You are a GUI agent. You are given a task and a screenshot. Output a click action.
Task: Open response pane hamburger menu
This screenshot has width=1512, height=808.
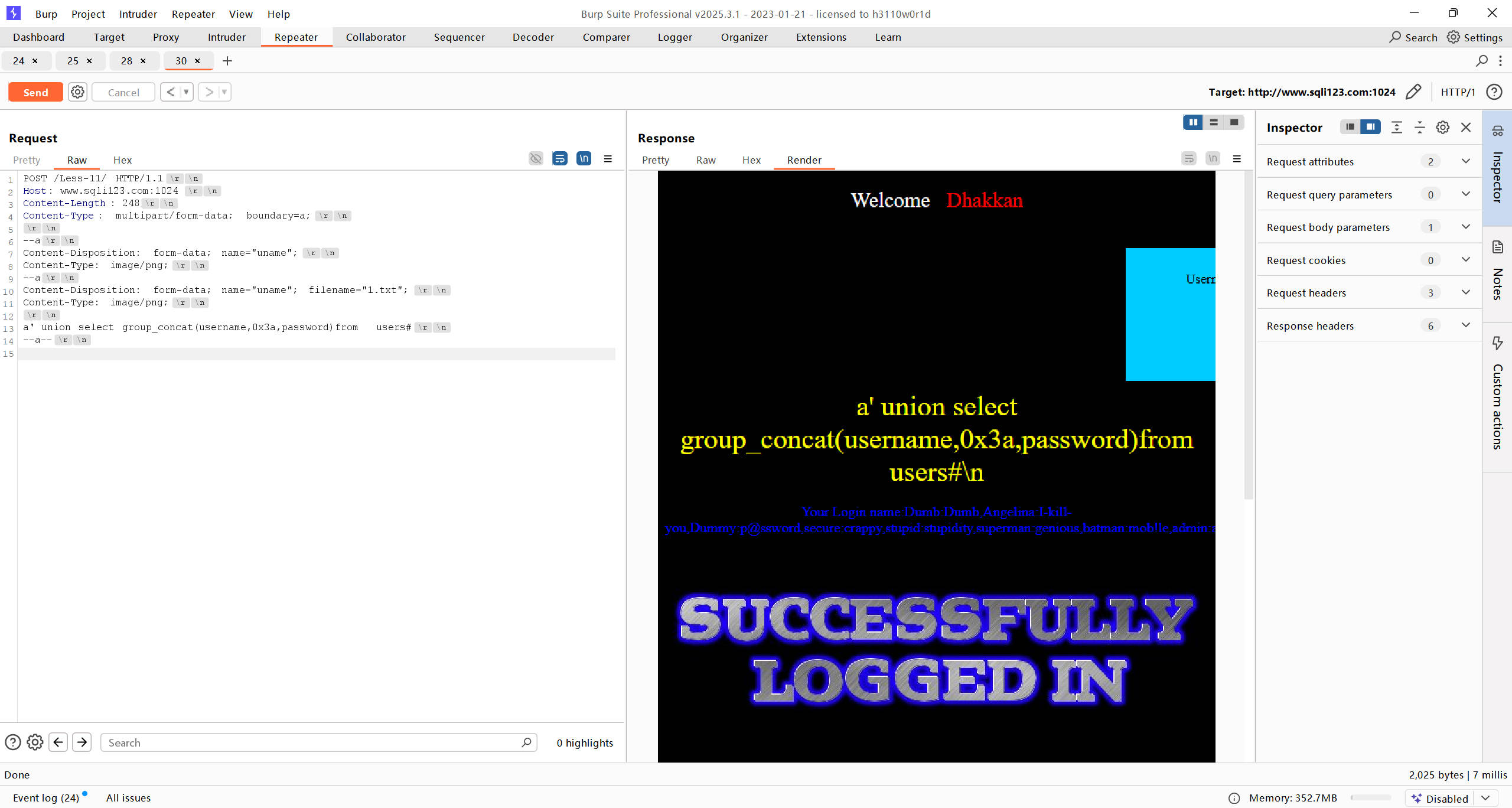[1237, 159]
